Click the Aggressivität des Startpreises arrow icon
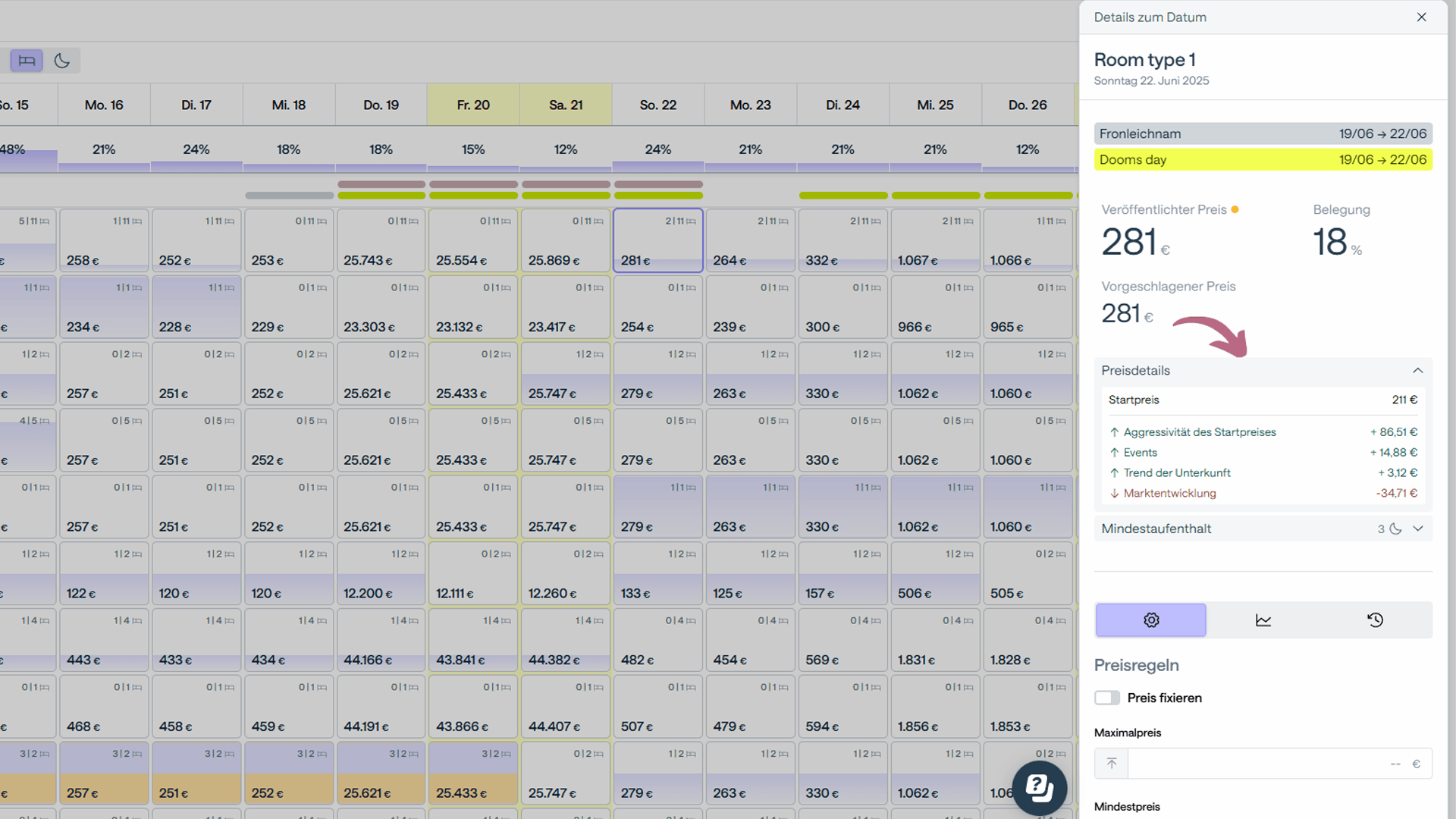The image size is (1456, 819). (x=1114, y=432)
